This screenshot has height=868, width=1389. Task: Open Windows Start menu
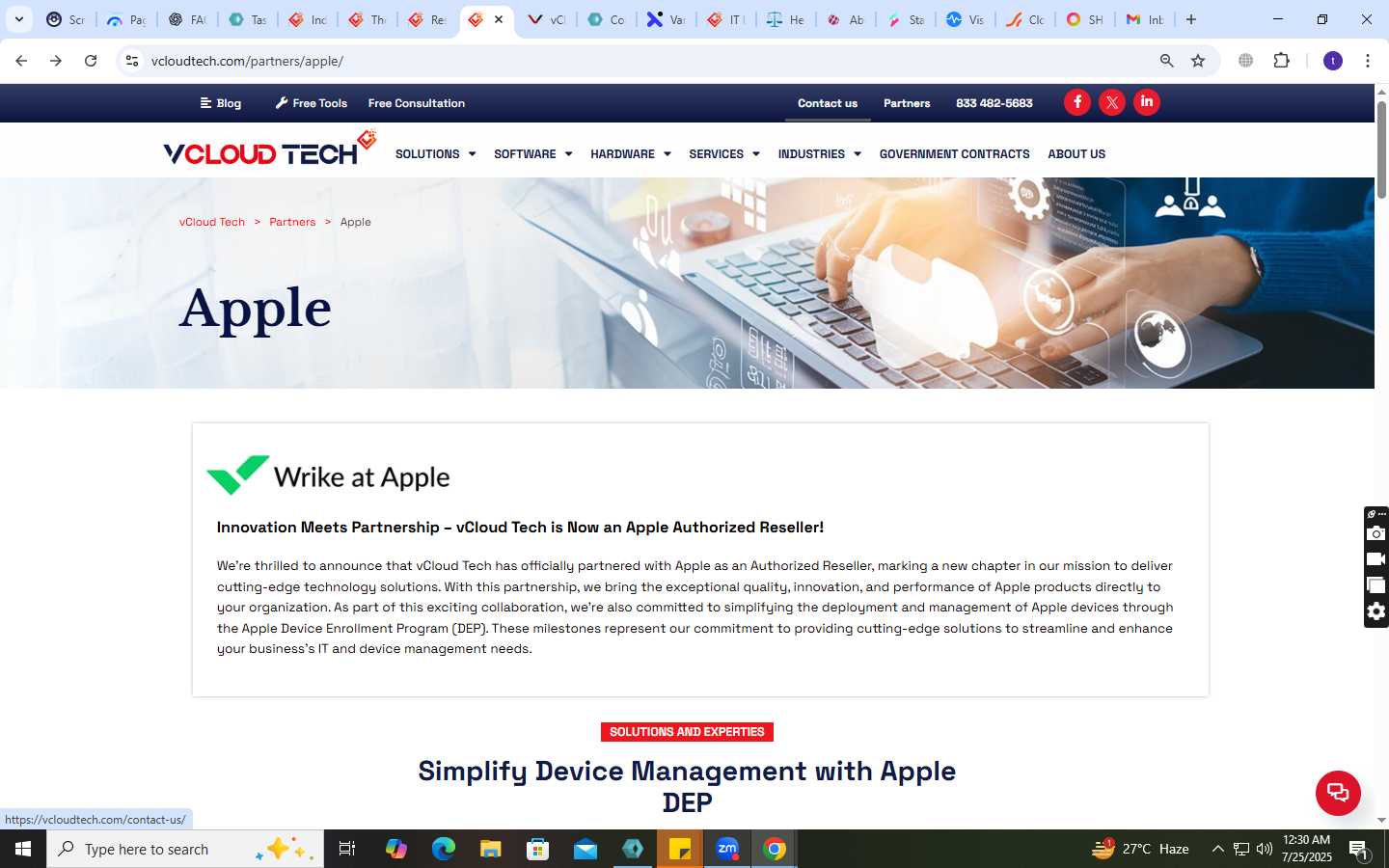(23, 849)
